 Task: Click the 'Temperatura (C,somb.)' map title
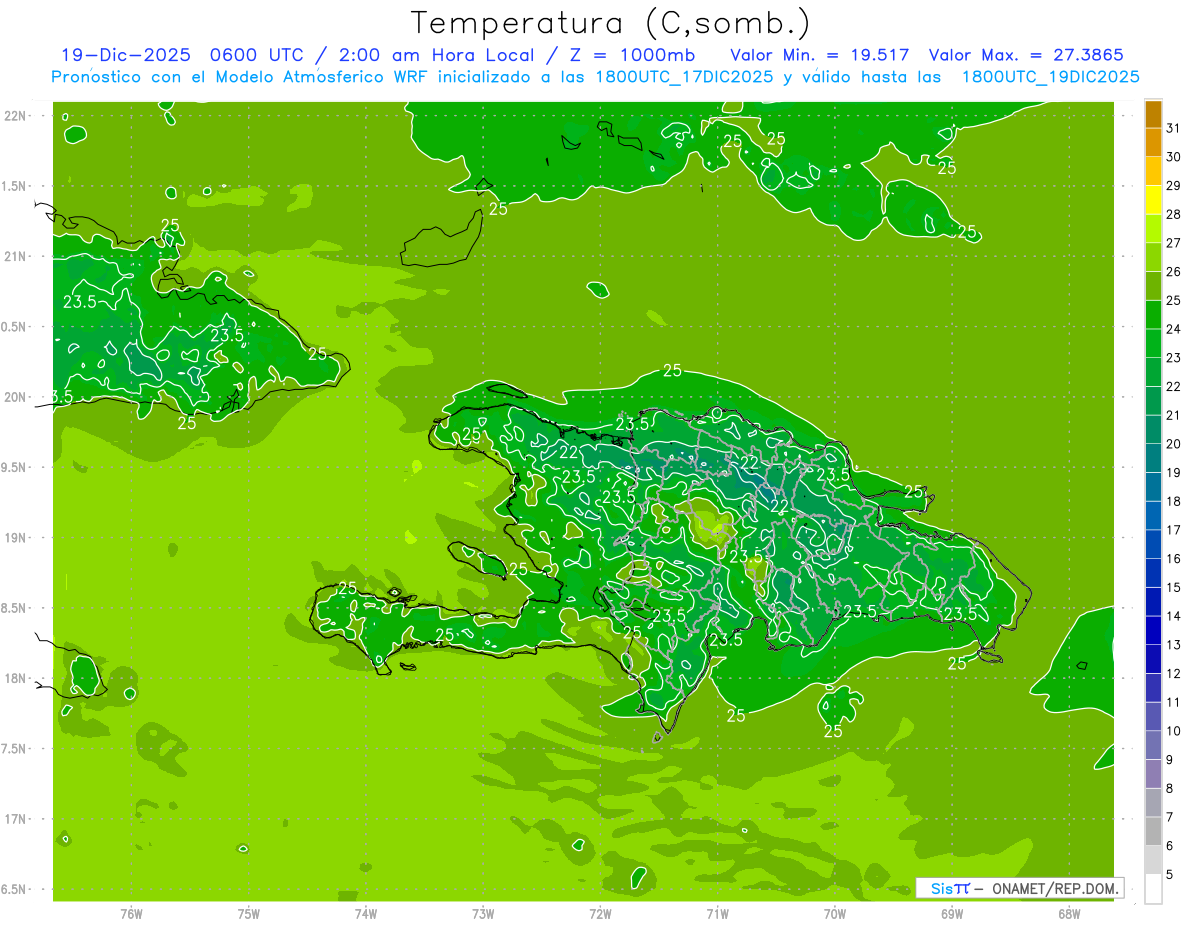(x=610, y=23)
